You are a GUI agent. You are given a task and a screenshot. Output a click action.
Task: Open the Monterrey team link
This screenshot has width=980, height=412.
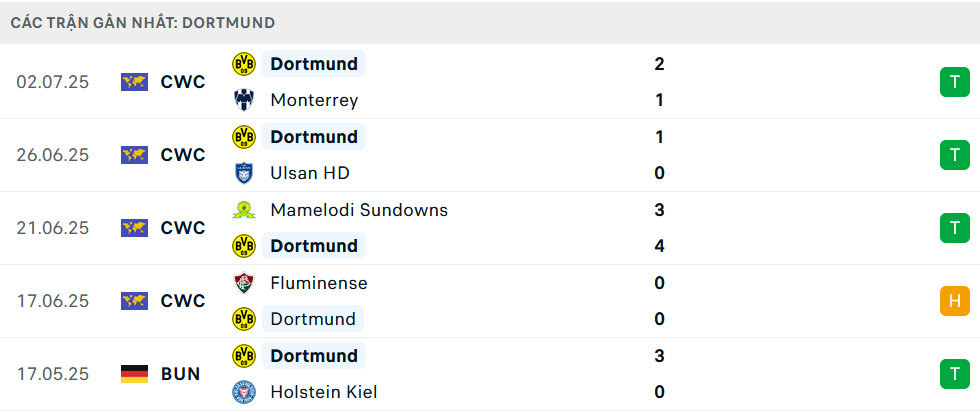(314, 100)
